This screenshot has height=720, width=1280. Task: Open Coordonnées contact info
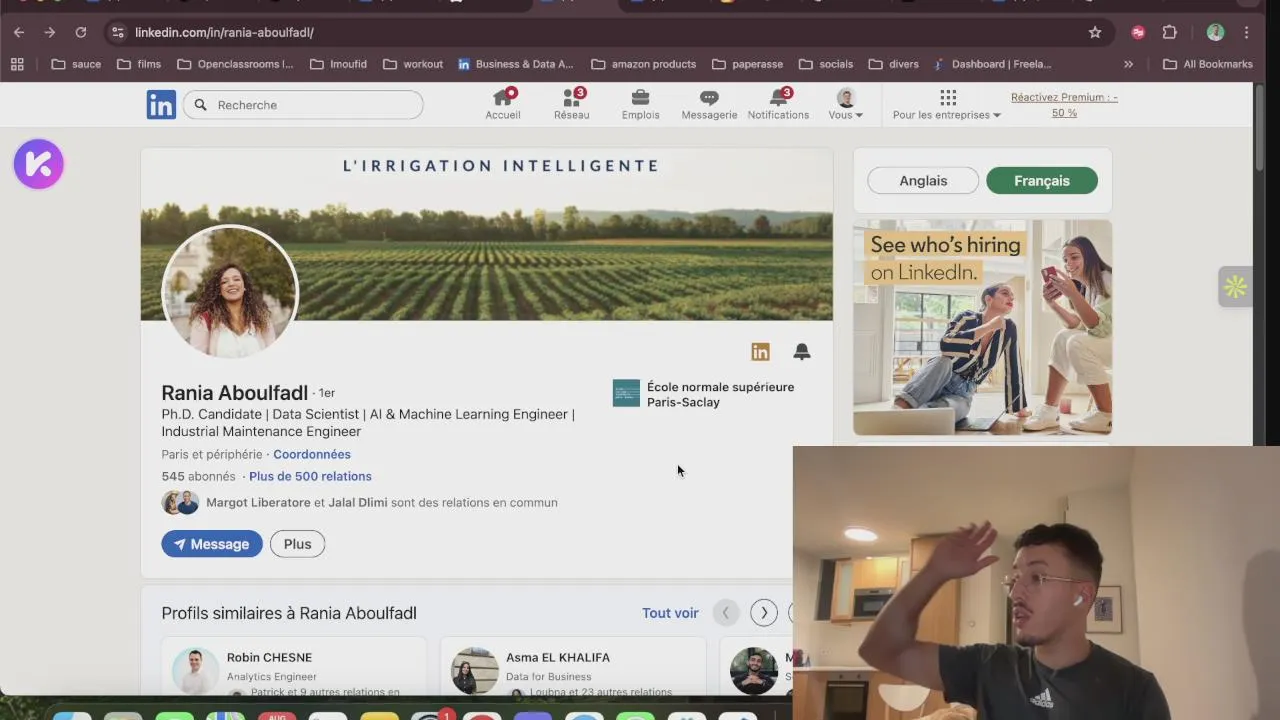(312, 454)
